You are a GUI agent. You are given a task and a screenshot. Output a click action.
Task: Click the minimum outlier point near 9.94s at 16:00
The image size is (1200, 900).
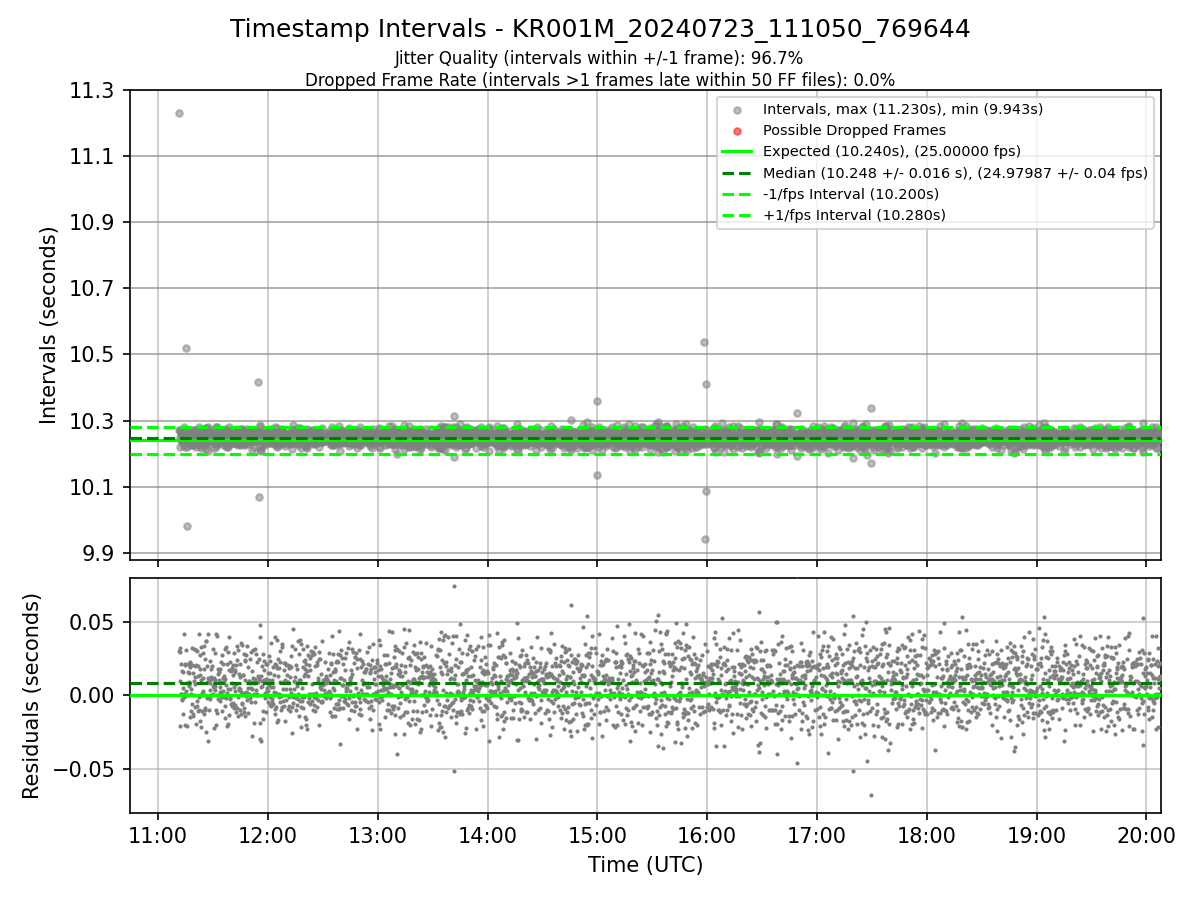click(x=705, y=539)
